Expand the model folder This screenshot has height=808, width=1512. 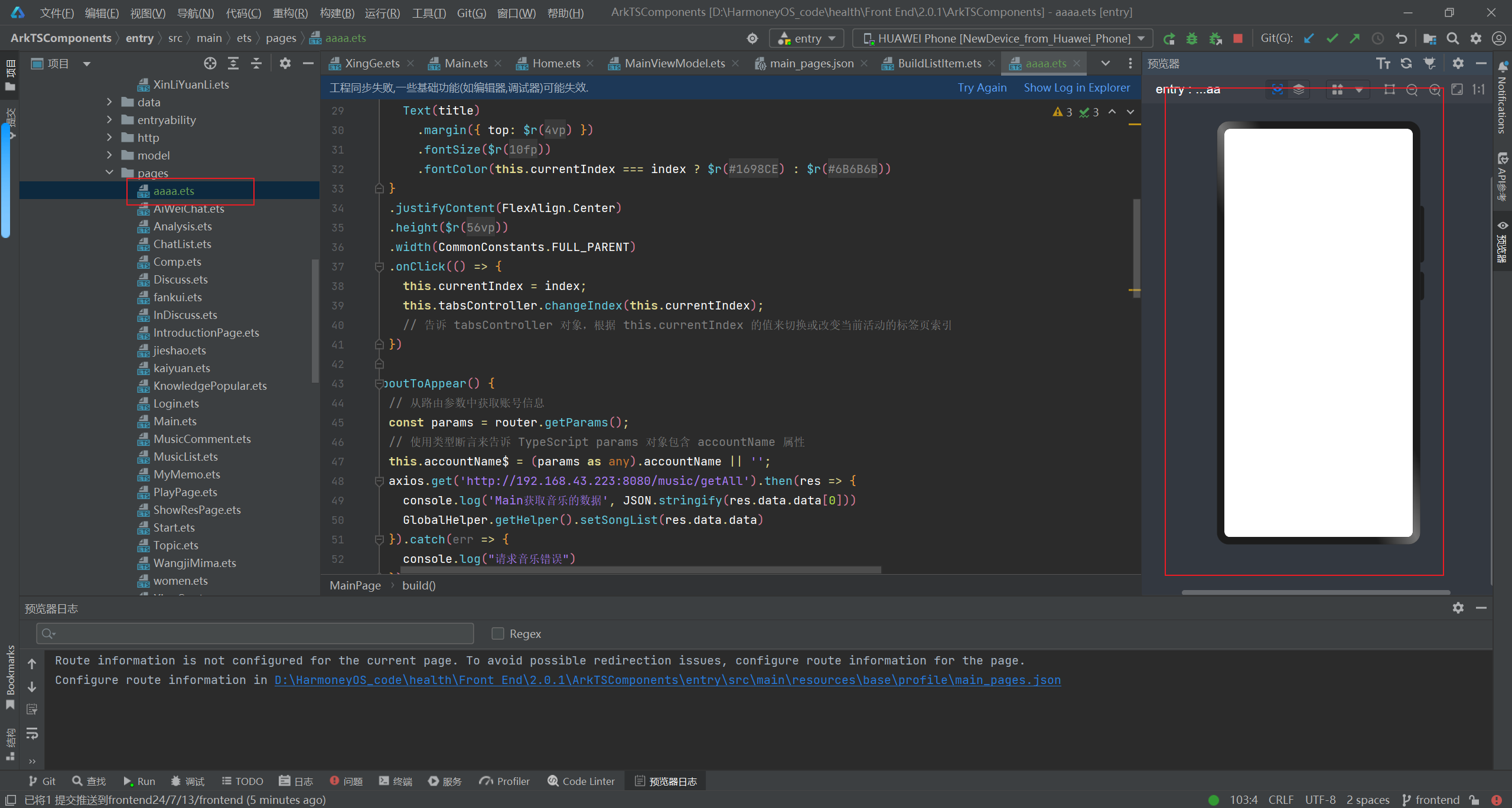(x=109, y=155)
